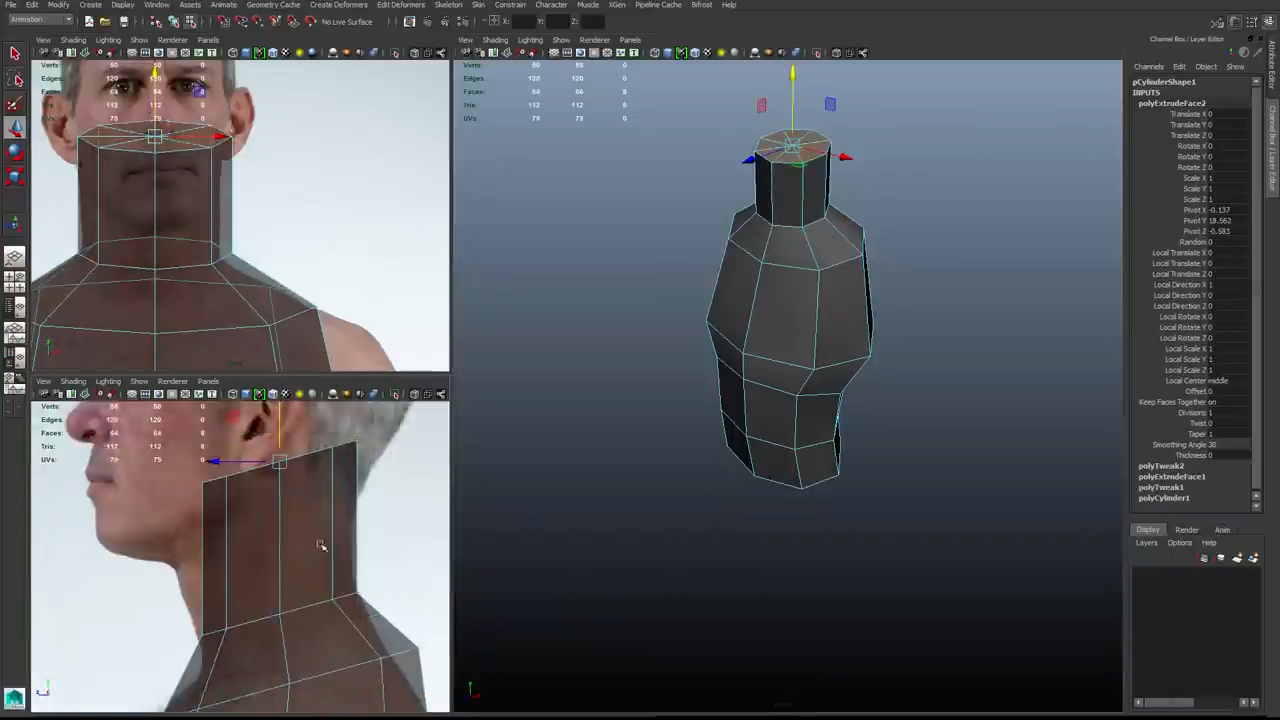
Task: Select the Lasso select tool
Action: pos(14,79)
